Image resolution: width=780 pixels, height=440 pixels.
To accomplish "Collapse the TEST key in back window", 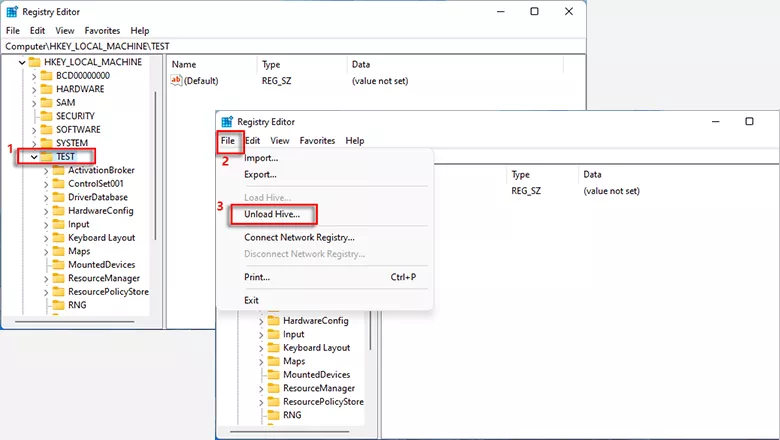I will [34, 157].
